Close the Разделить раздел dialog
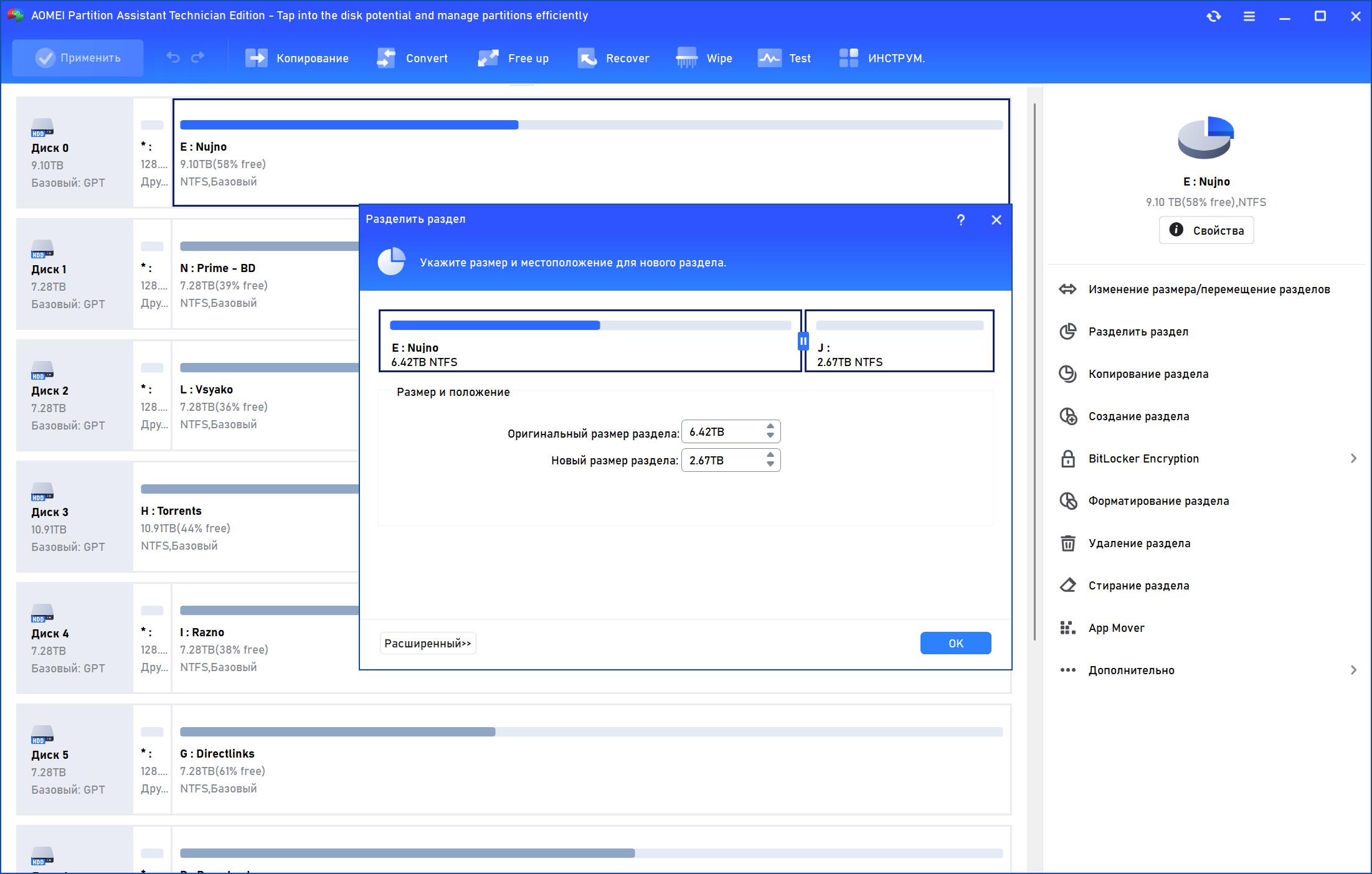Screen dimensions: 1372x874 (996, 220)
